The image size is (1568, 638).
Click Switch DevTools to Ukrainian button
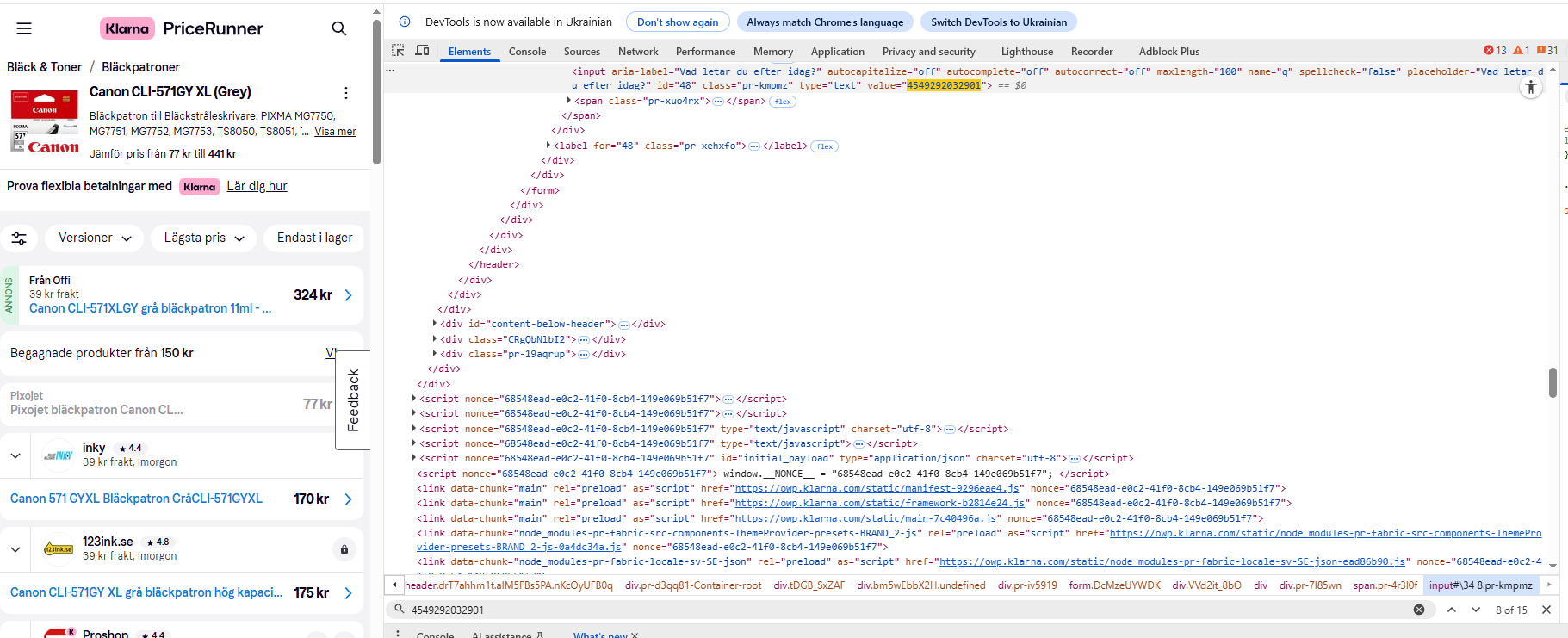coord(999,22)
